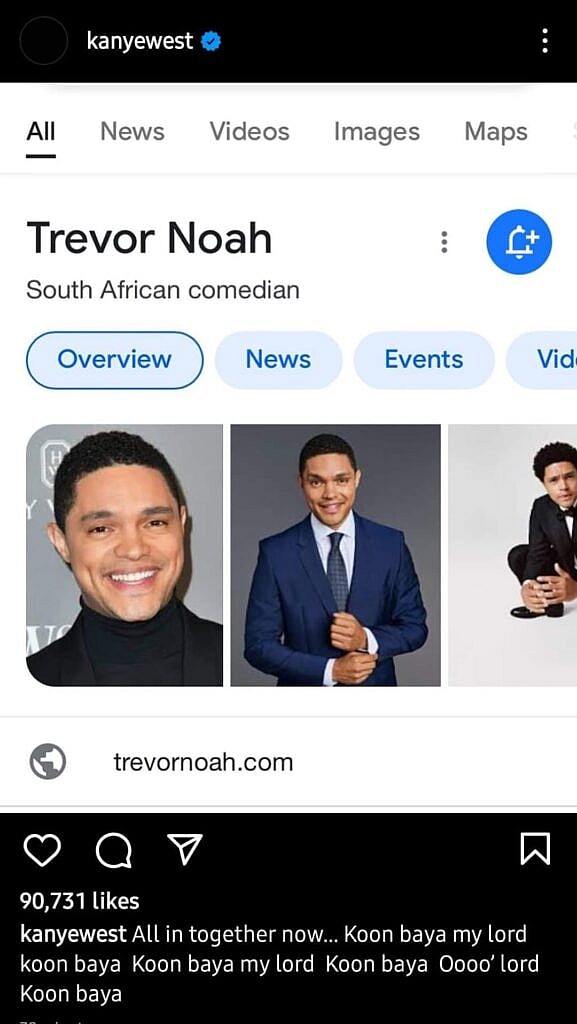View the 90,731 likes list

[80, 901]
